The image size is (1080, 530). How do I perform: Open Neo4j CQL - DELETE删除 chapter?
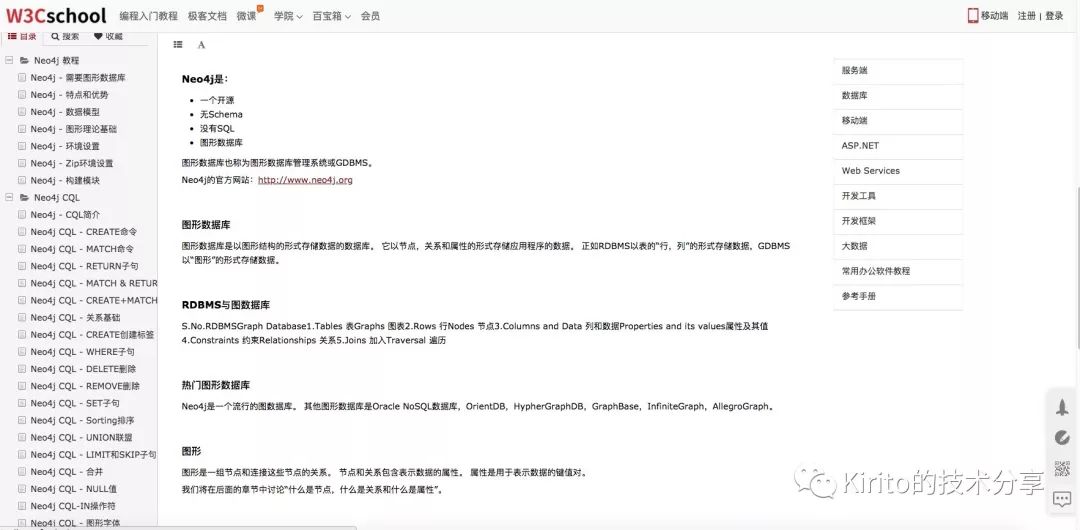(83, 369)
